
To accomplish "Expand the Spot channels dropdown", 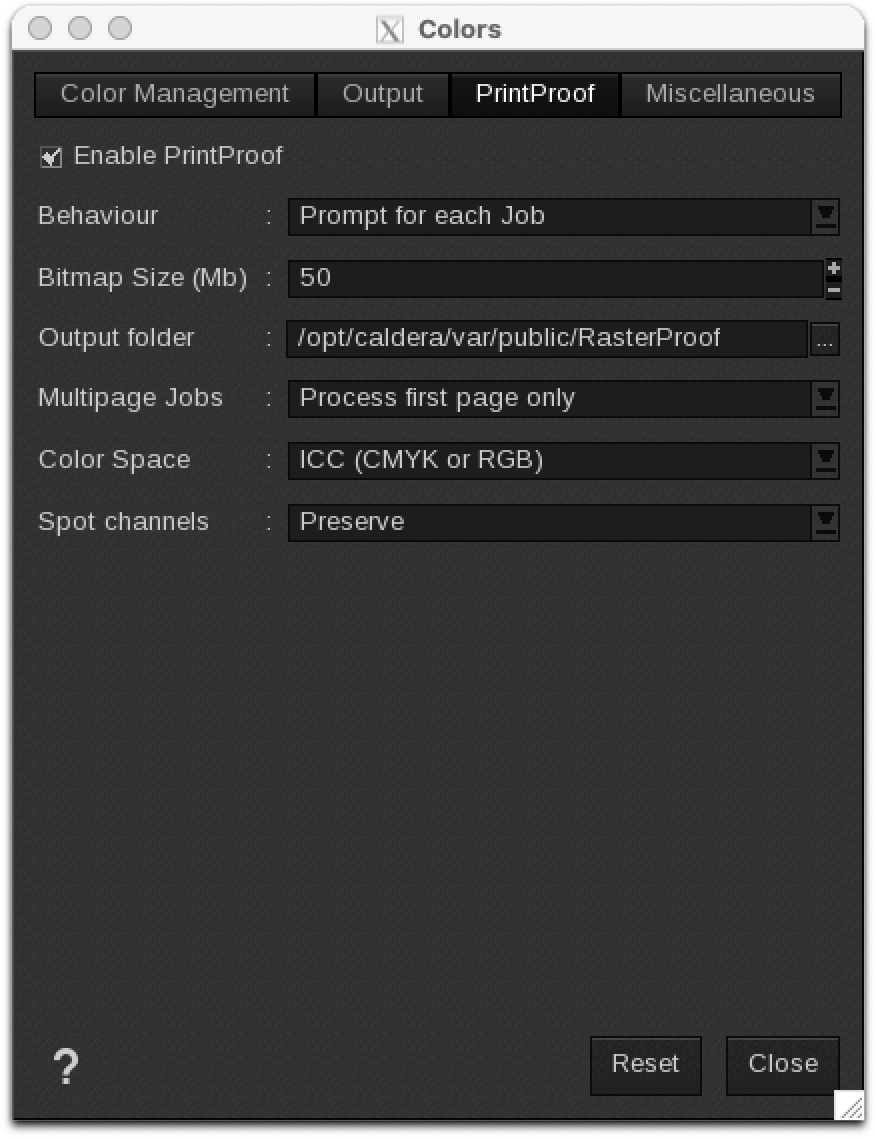I will (825, 522).
